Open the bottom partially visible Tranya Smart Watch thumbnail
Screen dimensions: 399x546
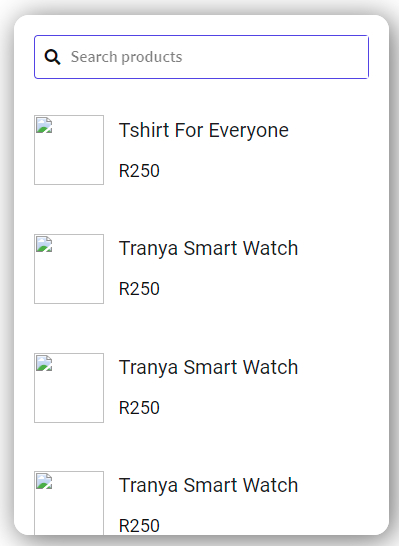point(69,503)
